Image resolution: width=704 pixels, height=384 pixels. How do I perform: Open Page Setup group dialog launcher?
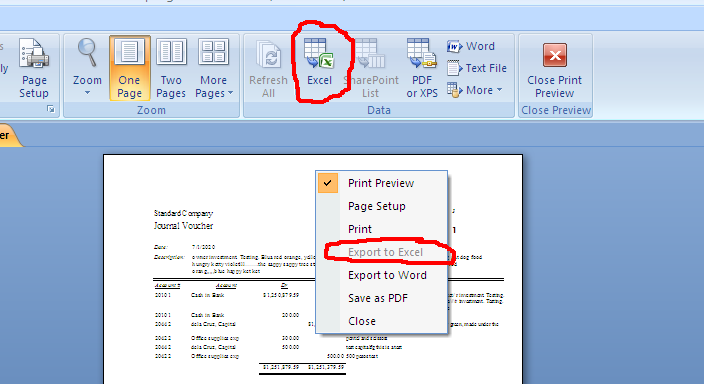(51, 109)
